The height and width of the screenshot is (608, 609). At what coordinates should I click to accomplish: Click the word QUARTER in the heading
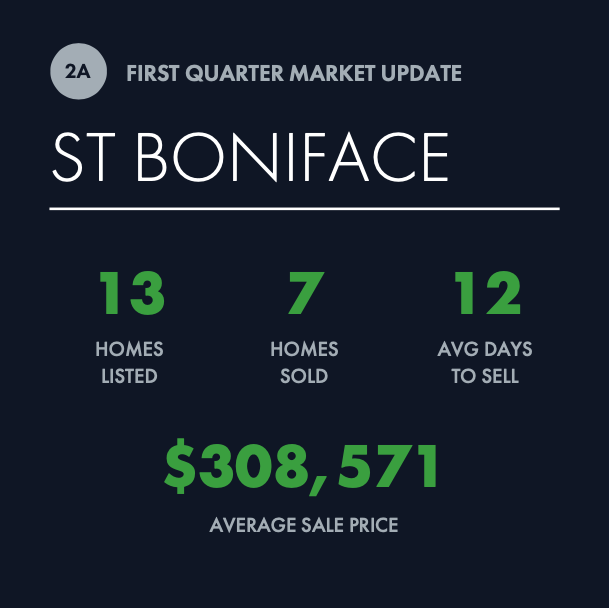tap(235, 73)
